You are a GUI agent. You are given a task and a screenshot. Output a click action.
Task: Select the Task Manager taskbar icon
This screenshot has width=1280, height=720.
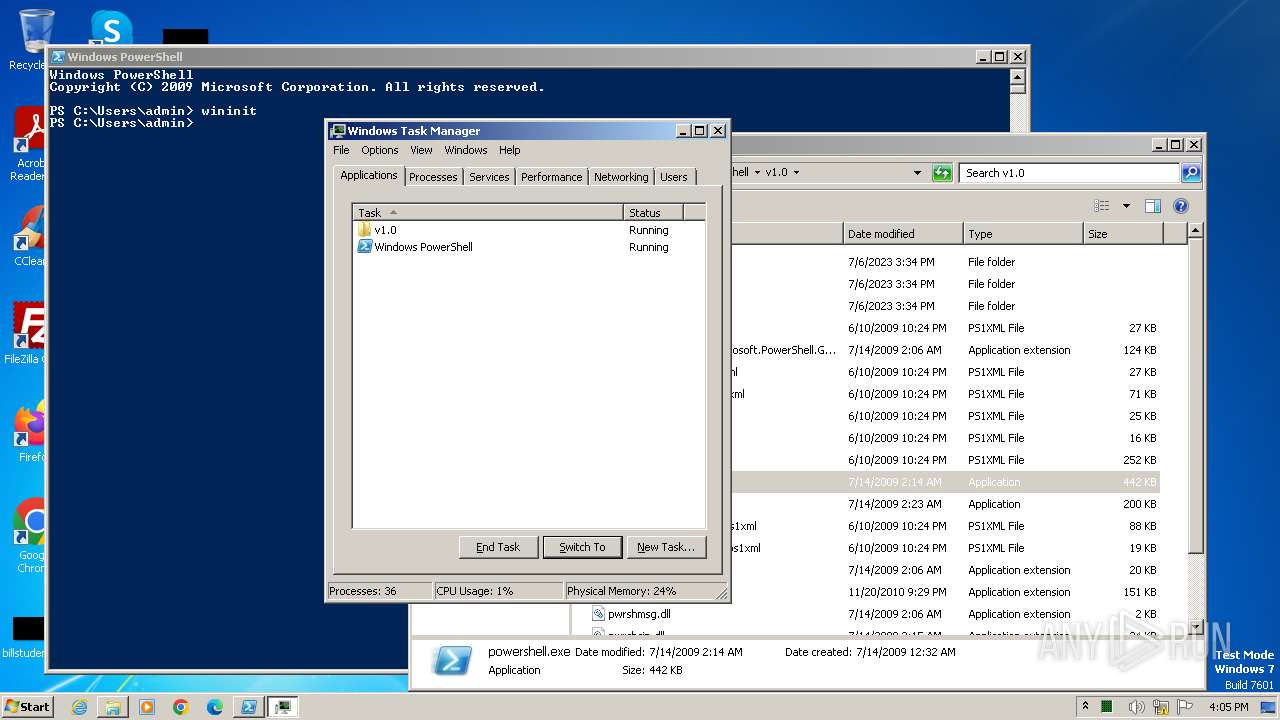coord(284,707)
